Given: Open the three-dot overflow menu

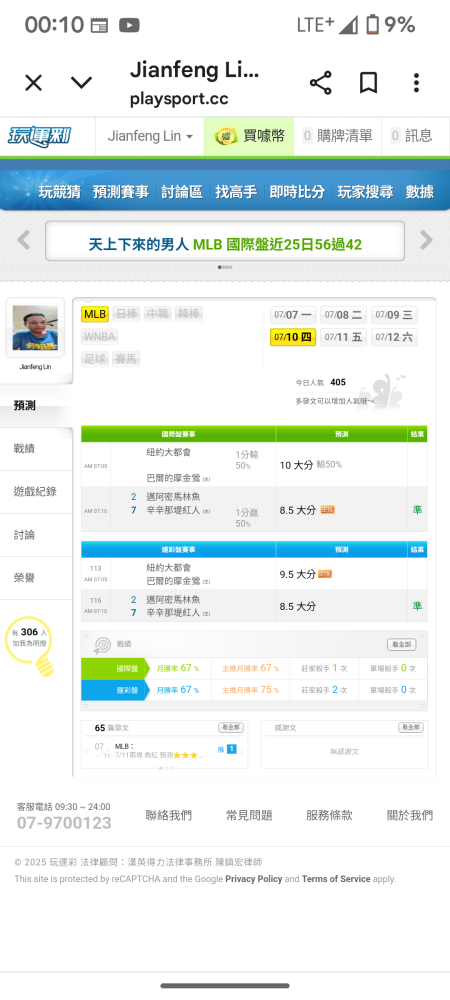Looking at the screenshot, I should [416, 83].
